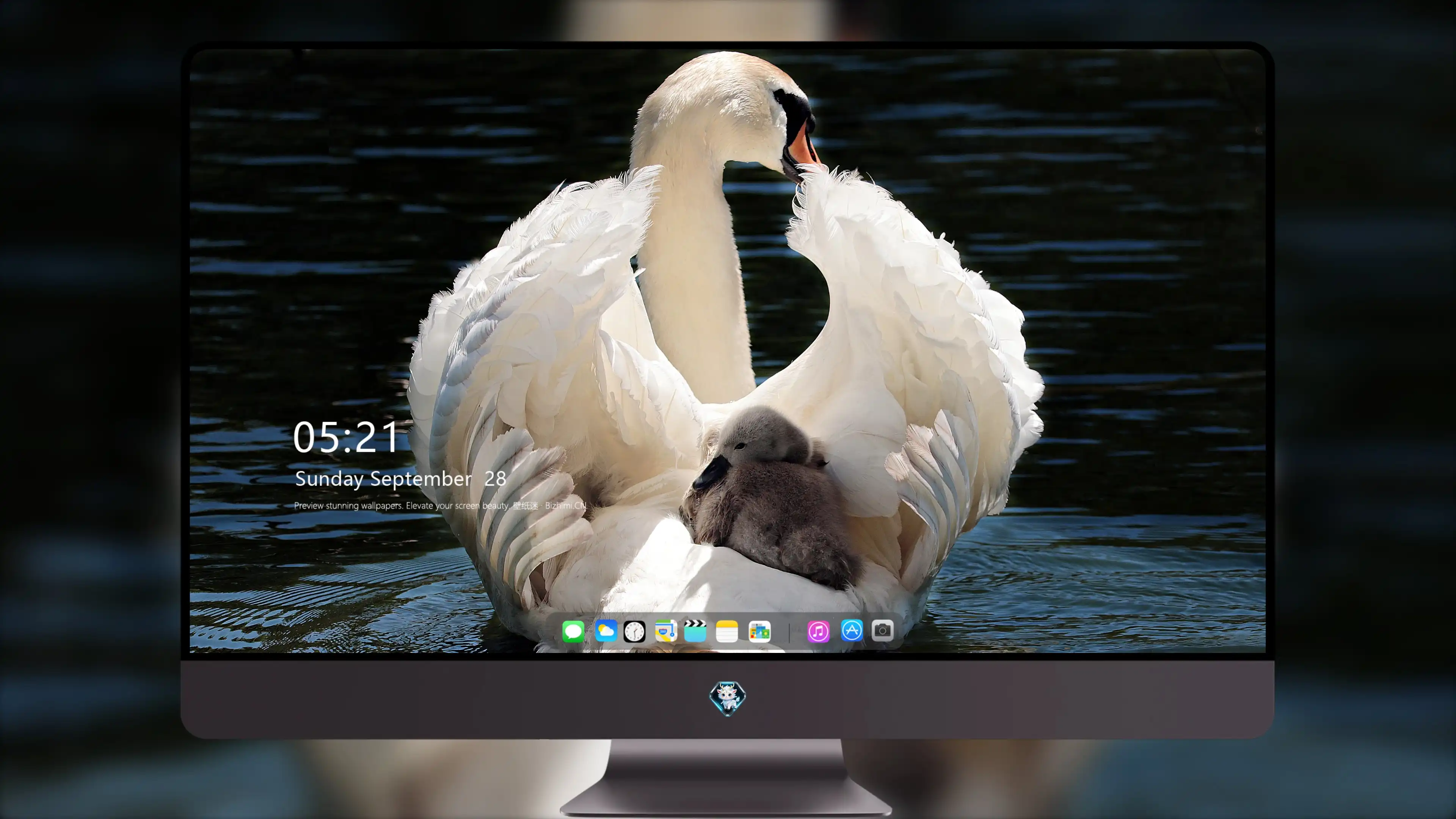1456x819 pixels.
Task: Click the dragon mascot logo on monitor chin
Action: tap(728, 698)
